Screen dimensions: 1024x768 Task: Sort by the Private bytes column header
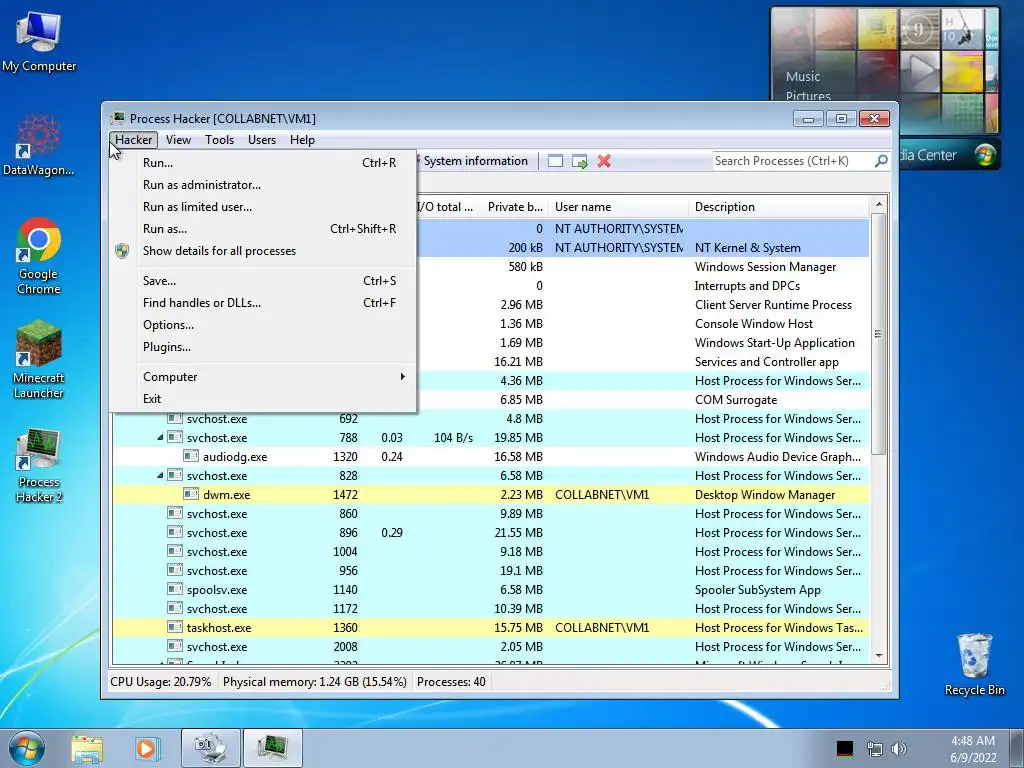click(x=515, y=207)
